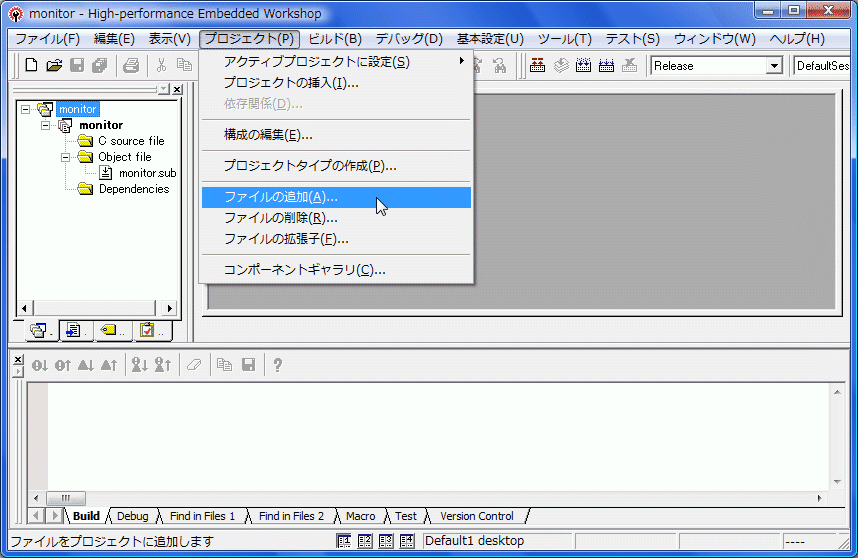Open the ビルド(B) menu
Image resolution: width=858 pixels, height=558 pixels.
click(335, 39)
